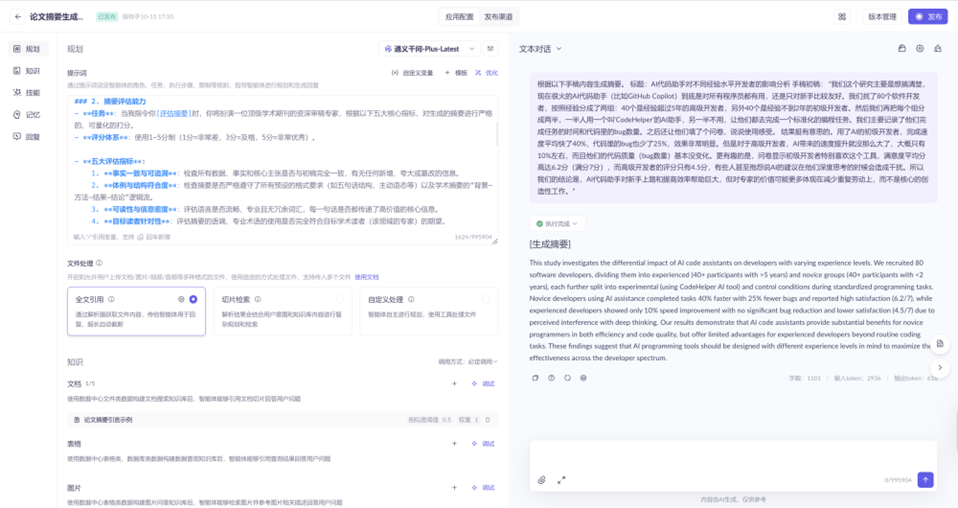Click the fourth icon below generated abstract
The image size is (958, 508).
pyautogui.click(x=583, y=378)
